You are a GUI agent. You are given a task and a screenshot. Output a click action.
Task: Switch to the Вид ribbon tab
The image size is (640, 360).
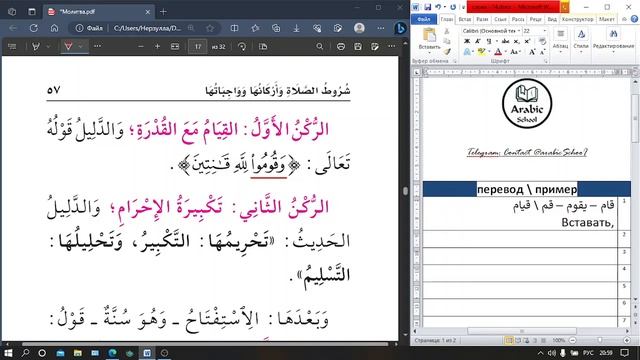coord(552,19)
